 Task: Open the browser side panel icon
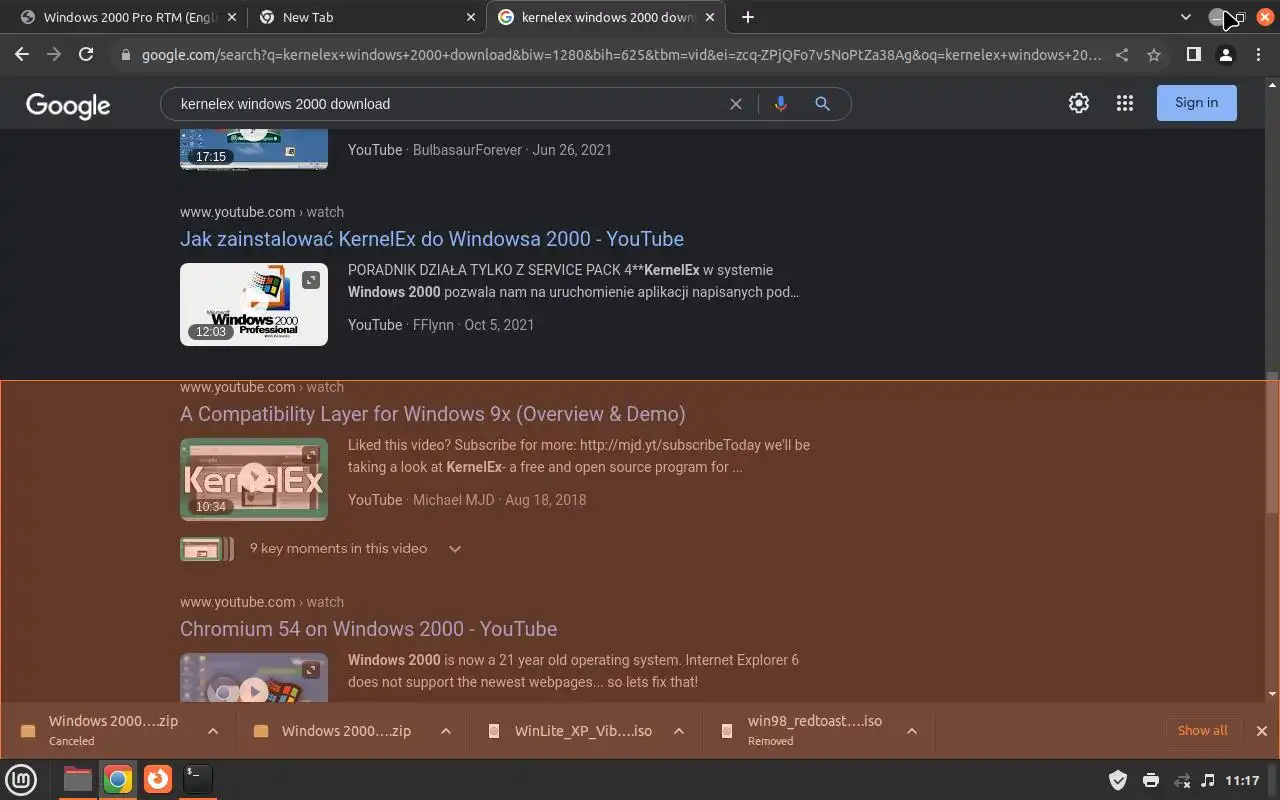pos(1193,55)
